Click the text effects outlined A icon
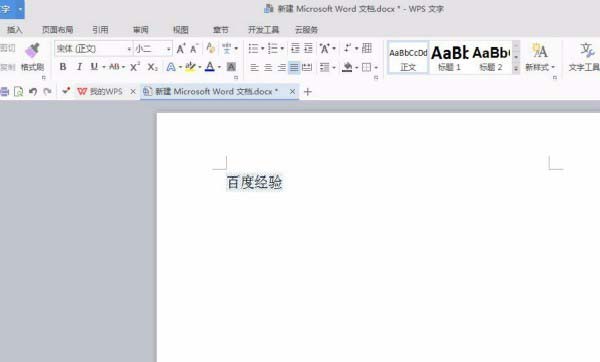Viewport: 600px width, 362px height. (171, 67)
